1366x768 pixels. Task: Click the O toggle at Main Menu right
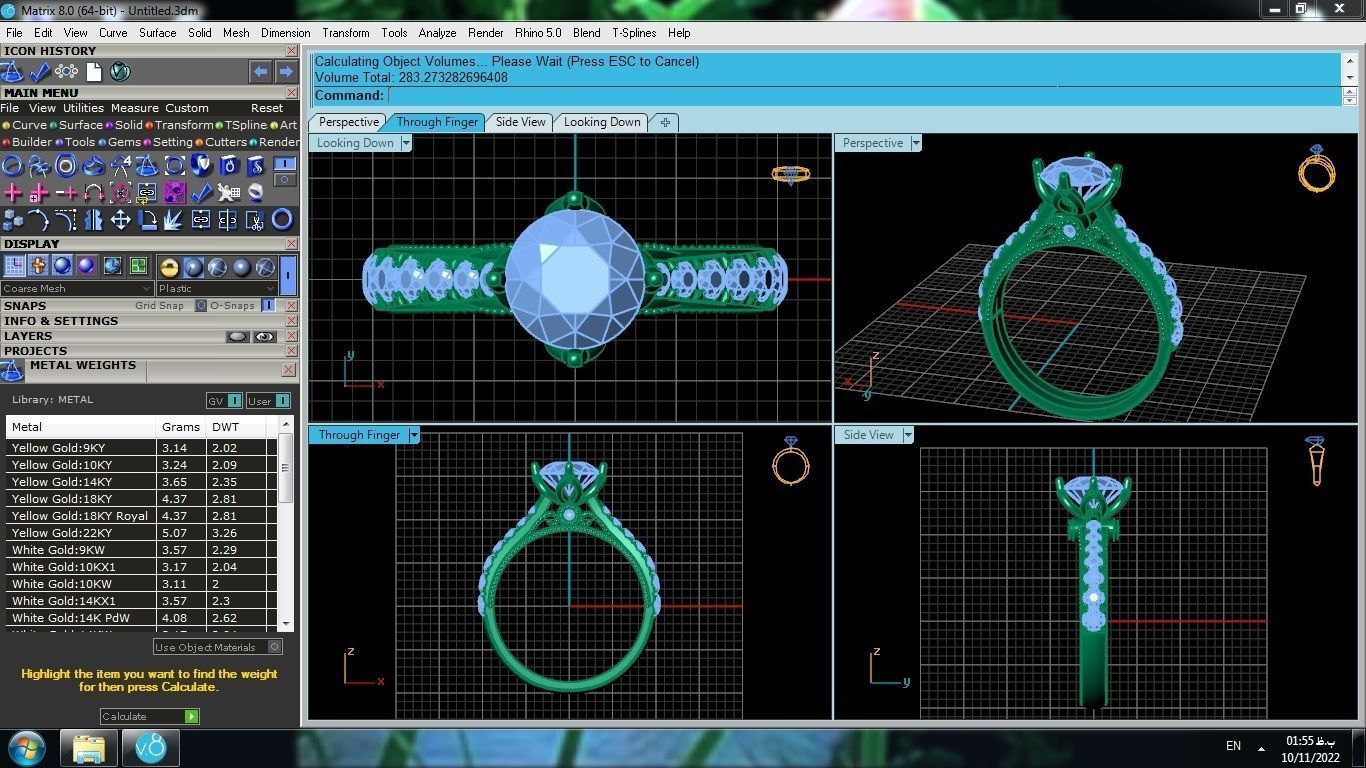pyautogui.click(x=285, y=180)
